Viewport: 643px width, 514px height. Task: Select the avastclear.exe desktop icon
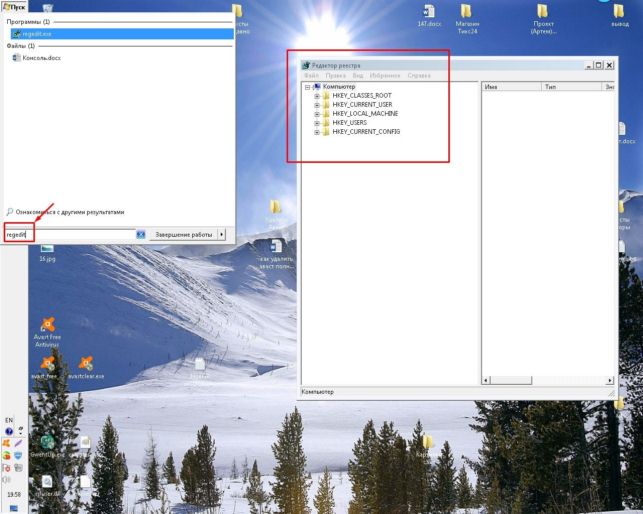tap(86, 367)
